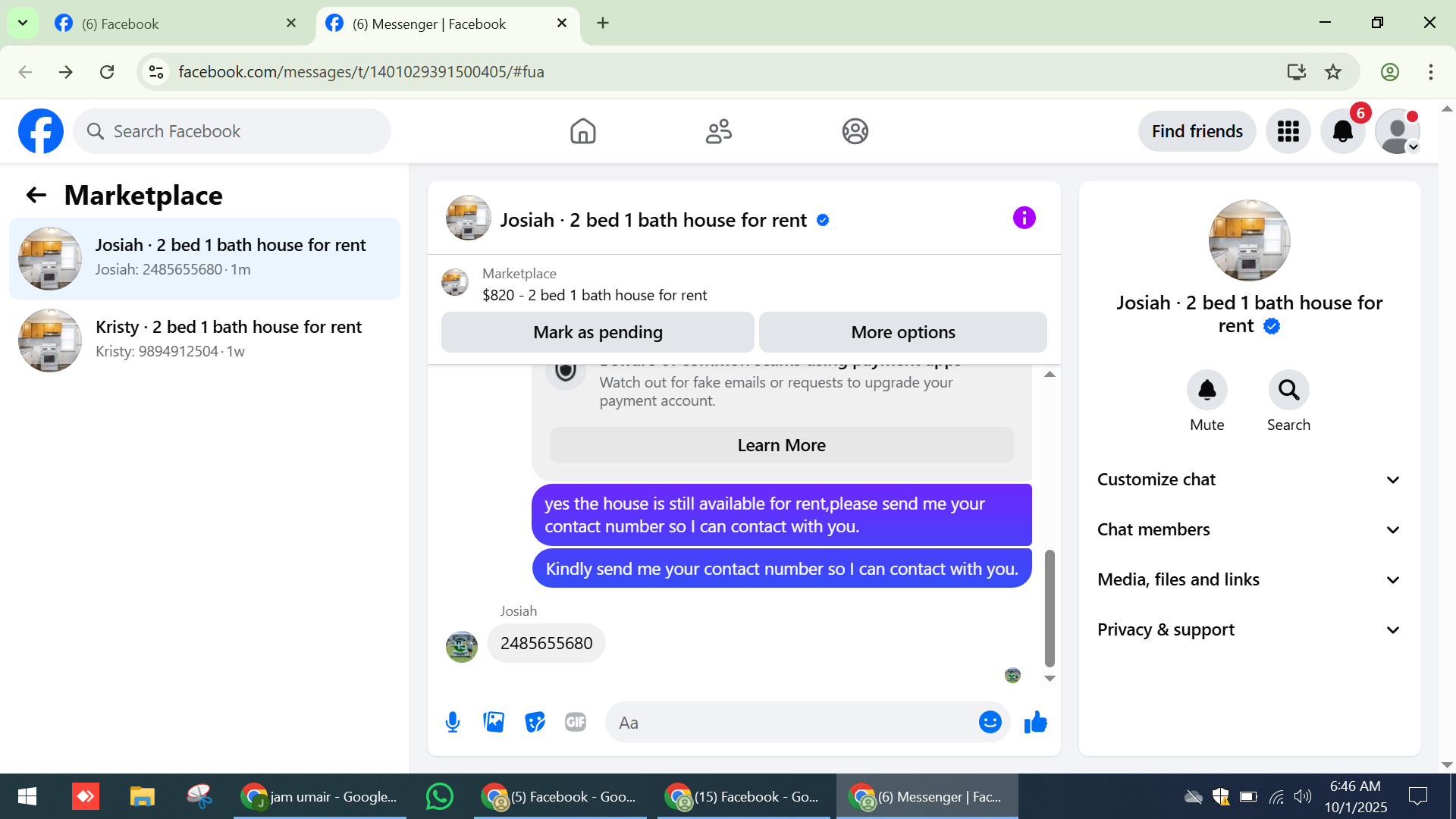This screenshot has height=819, width=1456.
Task: Open conversation information purple icon
Action: point(1024,218)
